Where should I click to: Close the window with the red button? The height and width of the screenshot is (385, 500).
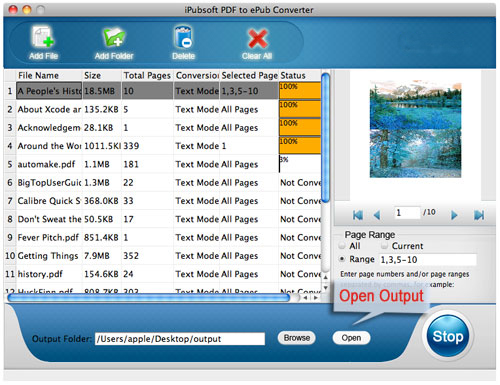tap(13, 10)
